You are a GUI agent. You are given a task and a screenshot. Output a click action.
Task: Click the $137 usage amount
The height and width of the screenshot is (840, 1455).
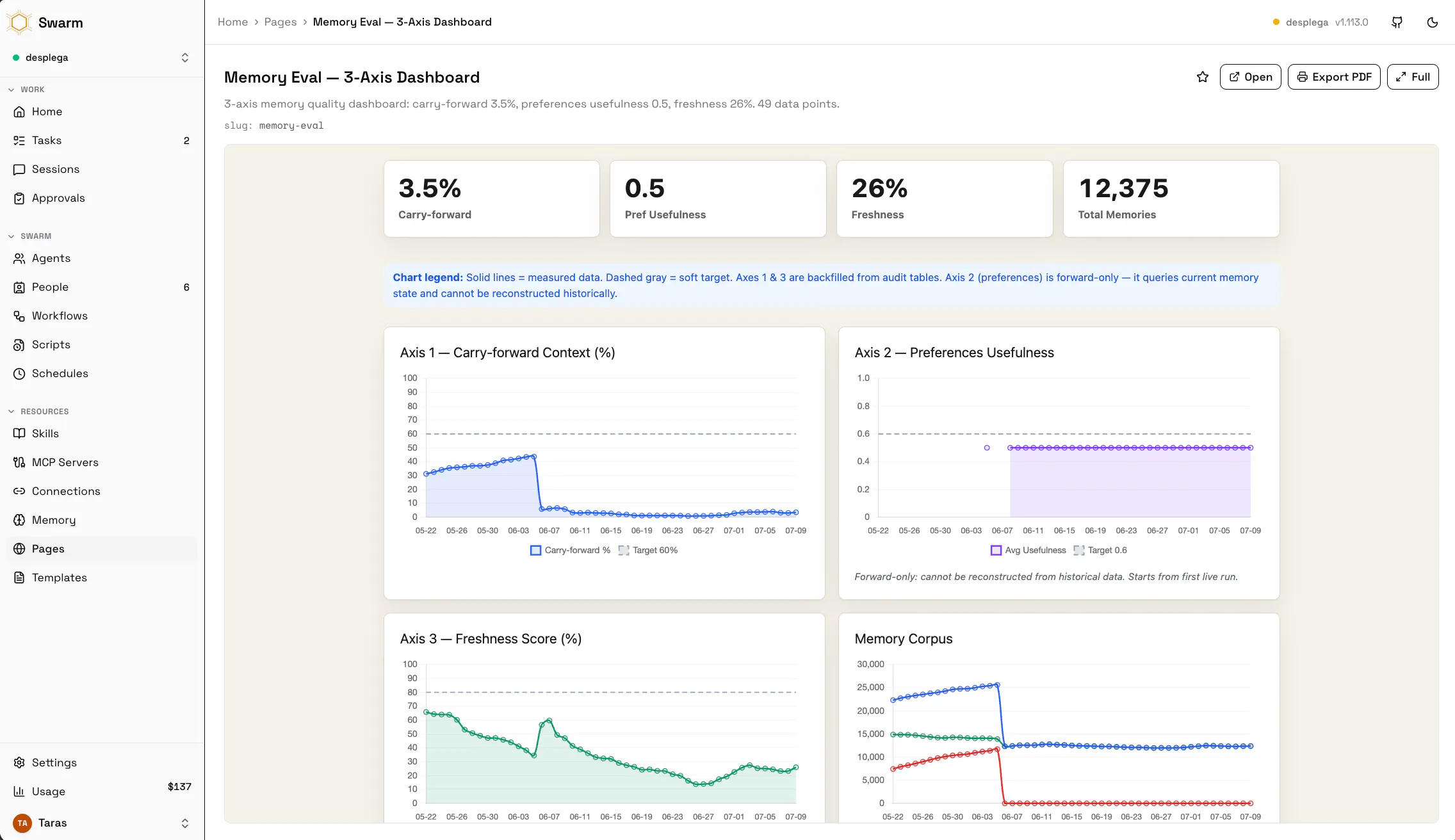[x=179, y=787]
